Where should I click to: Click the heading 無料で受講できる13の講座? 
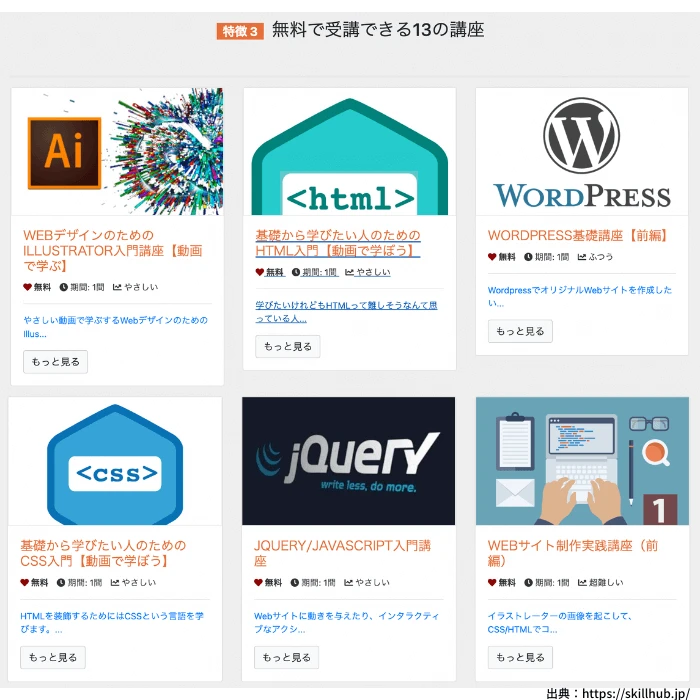coord(378,30)
